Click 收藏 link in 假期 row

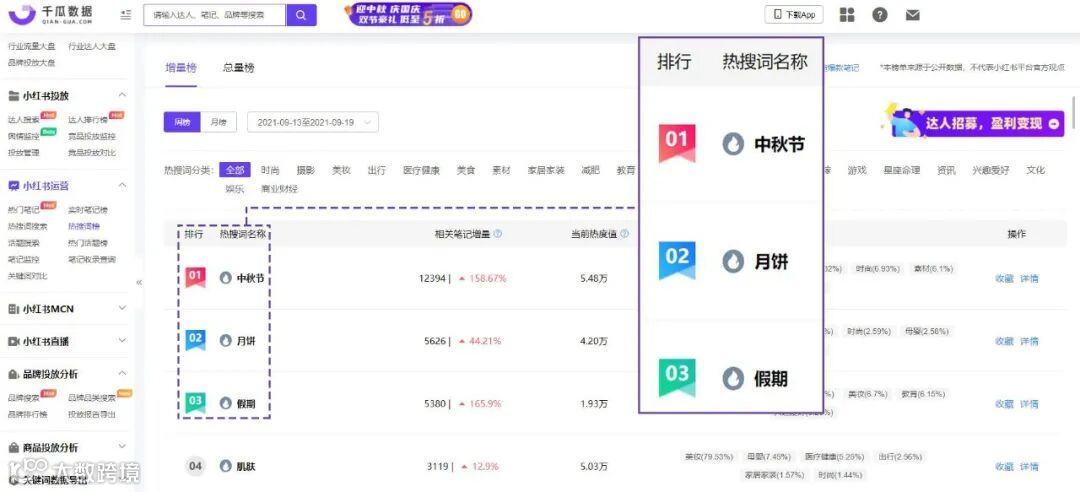(1004, 404)
